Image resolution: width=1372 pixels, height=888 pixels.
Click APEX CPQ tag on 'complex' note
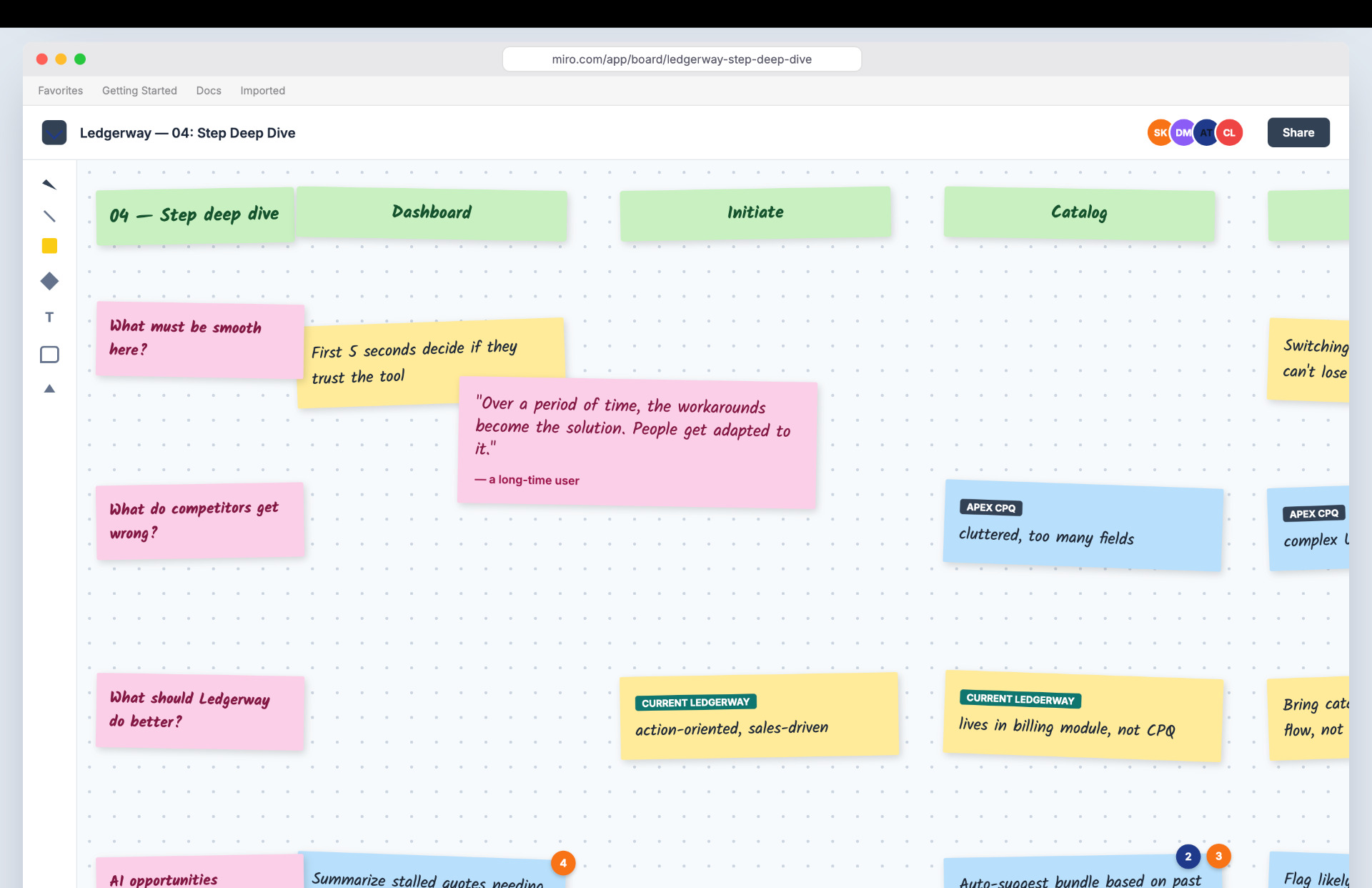(1313, 513)
